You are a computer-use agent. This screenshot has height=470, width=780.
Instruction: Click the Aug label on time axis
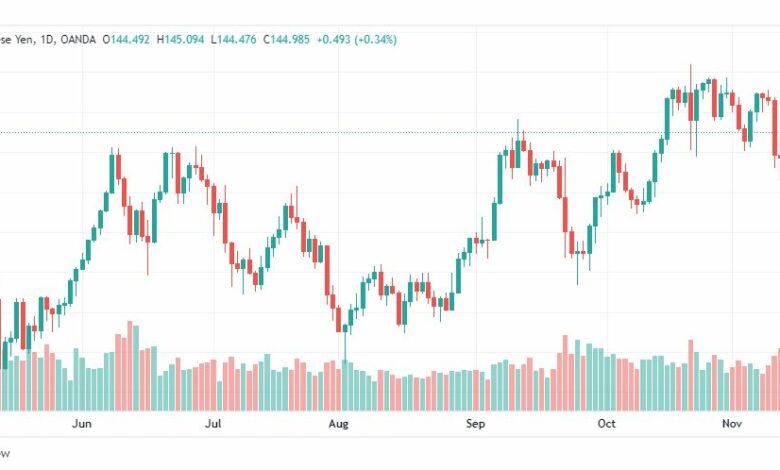[338, 424]
